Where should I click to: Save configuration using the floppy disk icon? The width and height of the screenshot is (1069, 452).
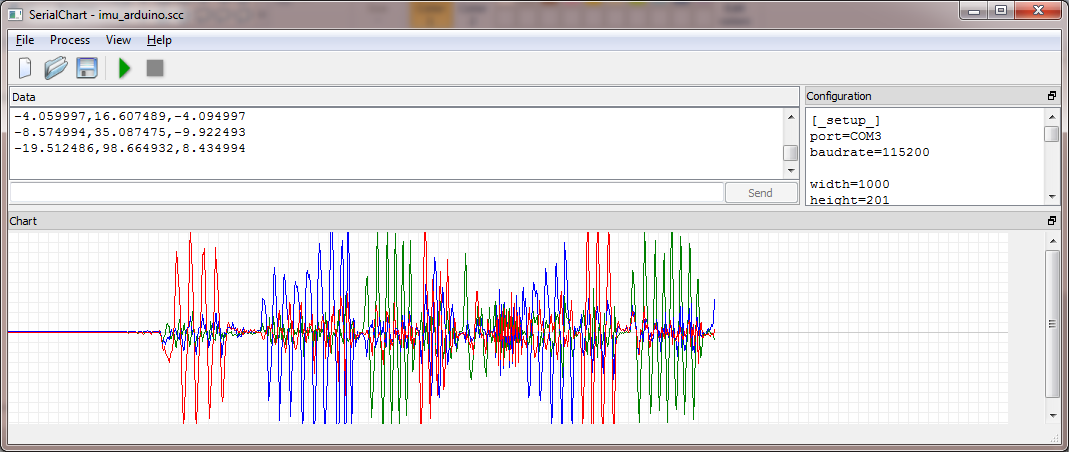click(x=87, y=68)
